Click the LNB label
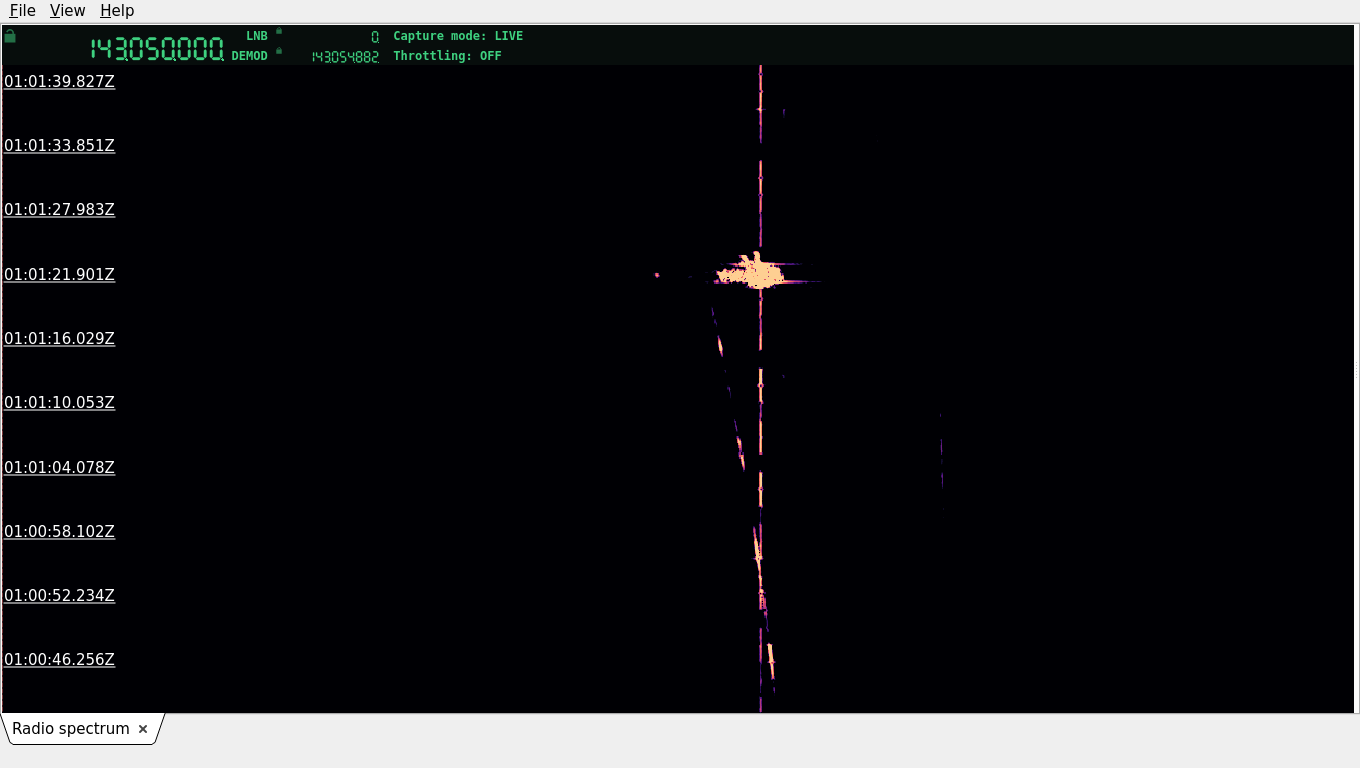This screenshot has height=768, width=1360. click(x=257, y=36)
